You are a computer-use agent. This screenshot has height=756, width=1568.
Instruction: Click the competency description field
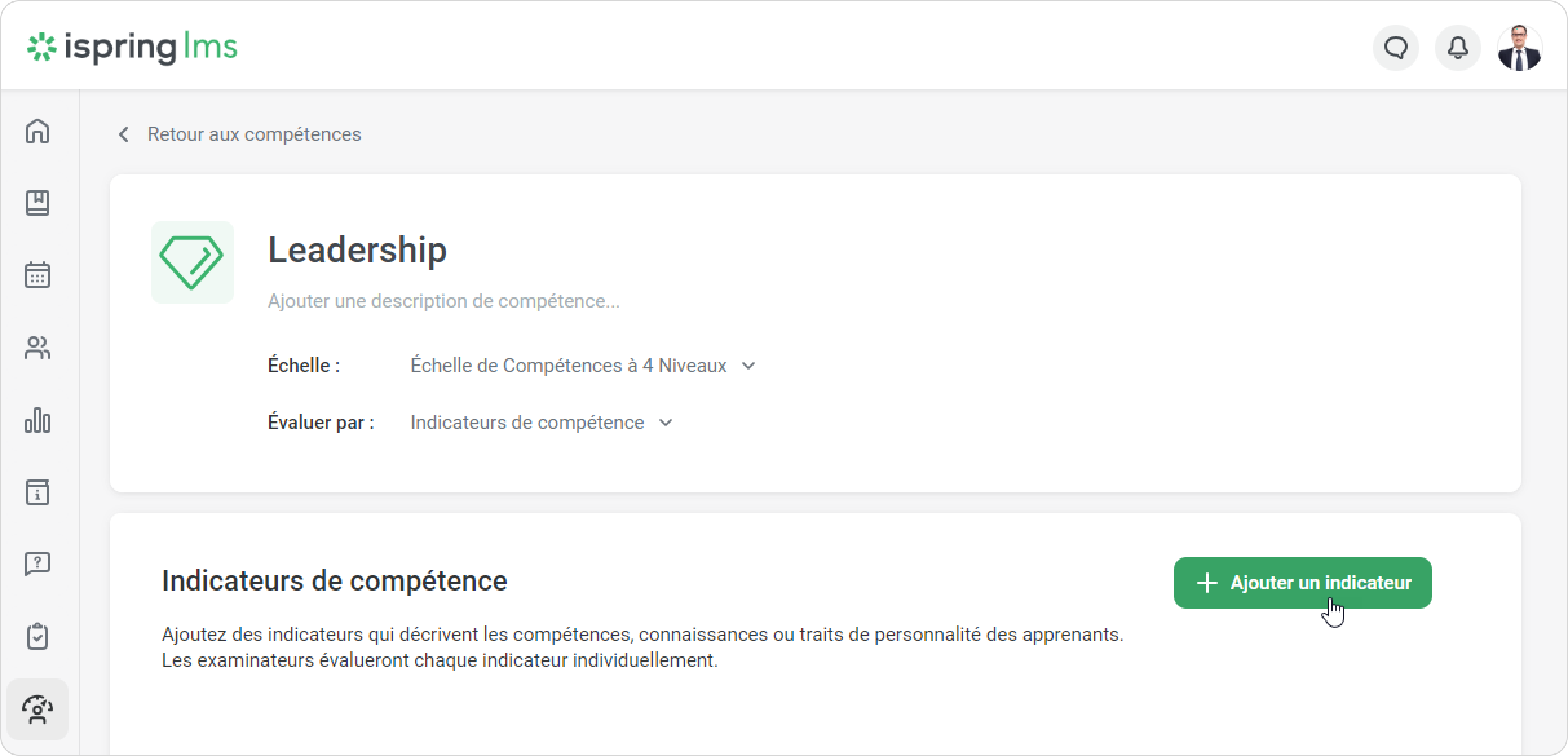(x=443, y=301)
